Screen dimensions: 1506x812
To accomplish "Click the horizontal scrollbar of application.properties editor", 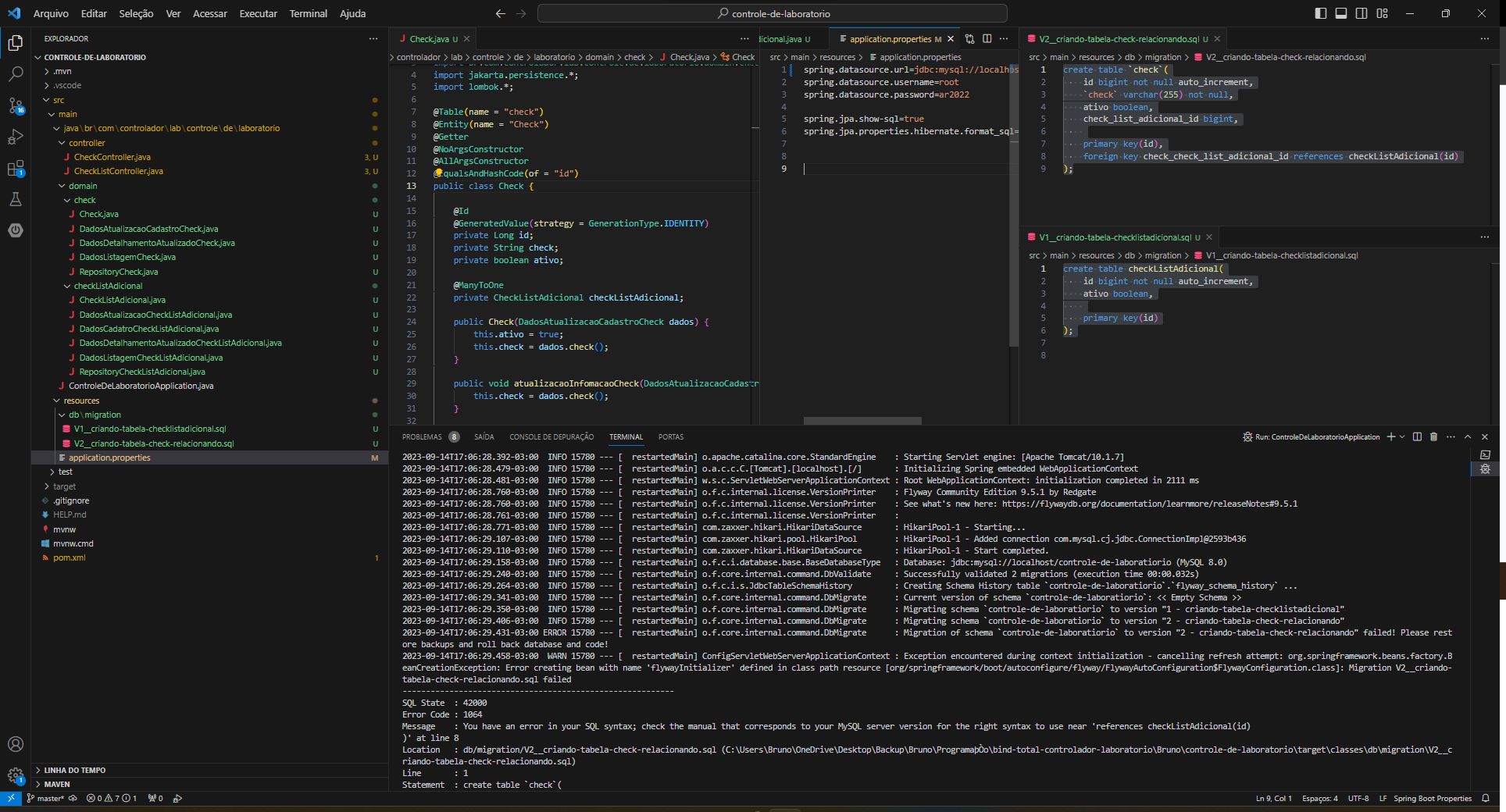I will 862,421.
